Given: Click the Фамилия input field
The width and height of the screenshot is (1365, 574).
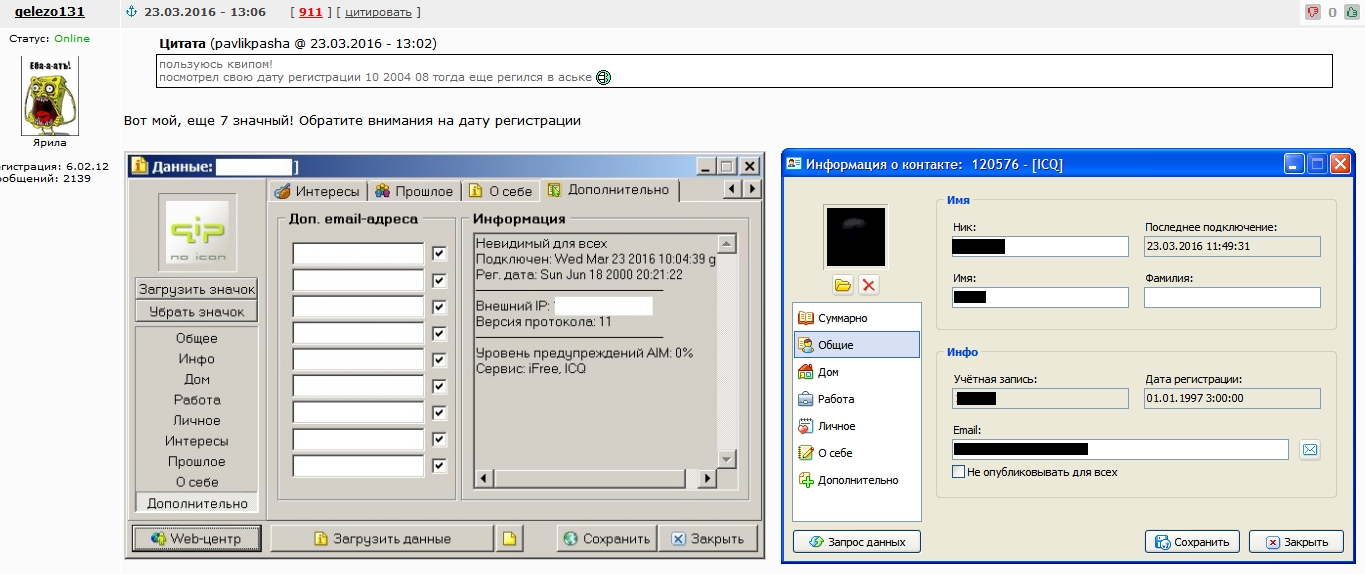Looking at the screenshot, I should (1232, 297).
